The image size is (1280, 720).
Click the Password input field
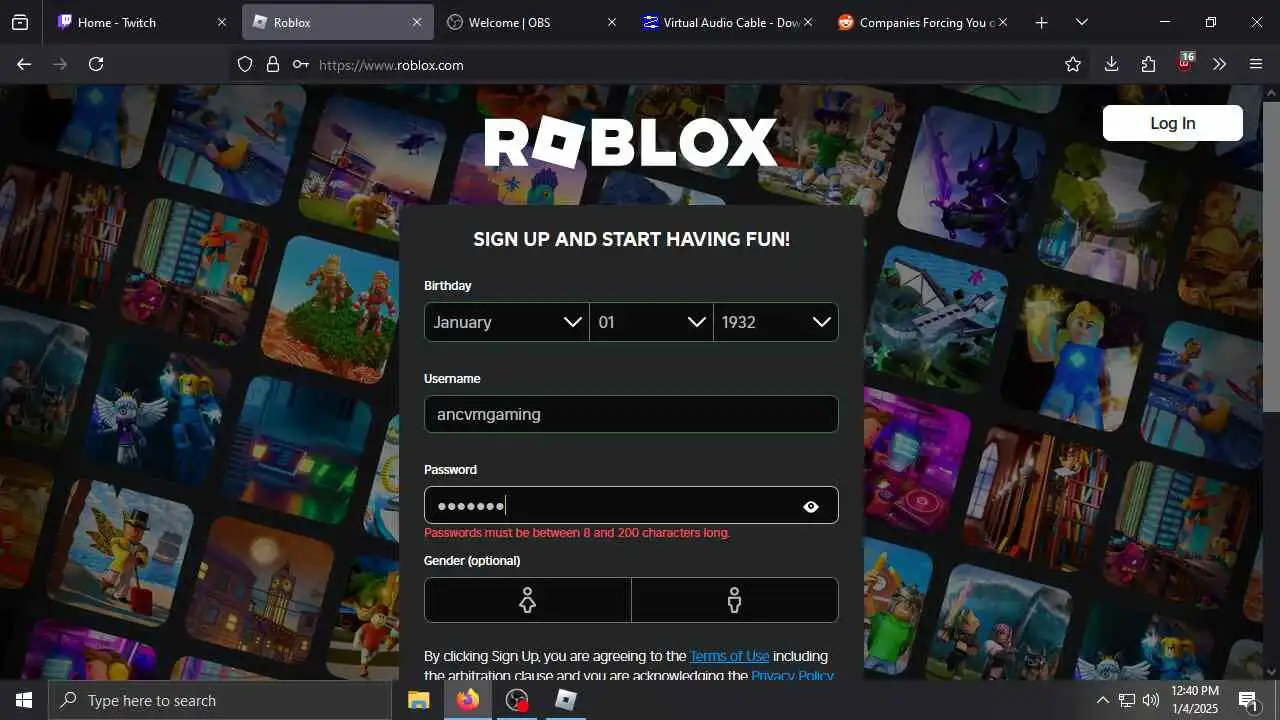[x=631, y=505]
